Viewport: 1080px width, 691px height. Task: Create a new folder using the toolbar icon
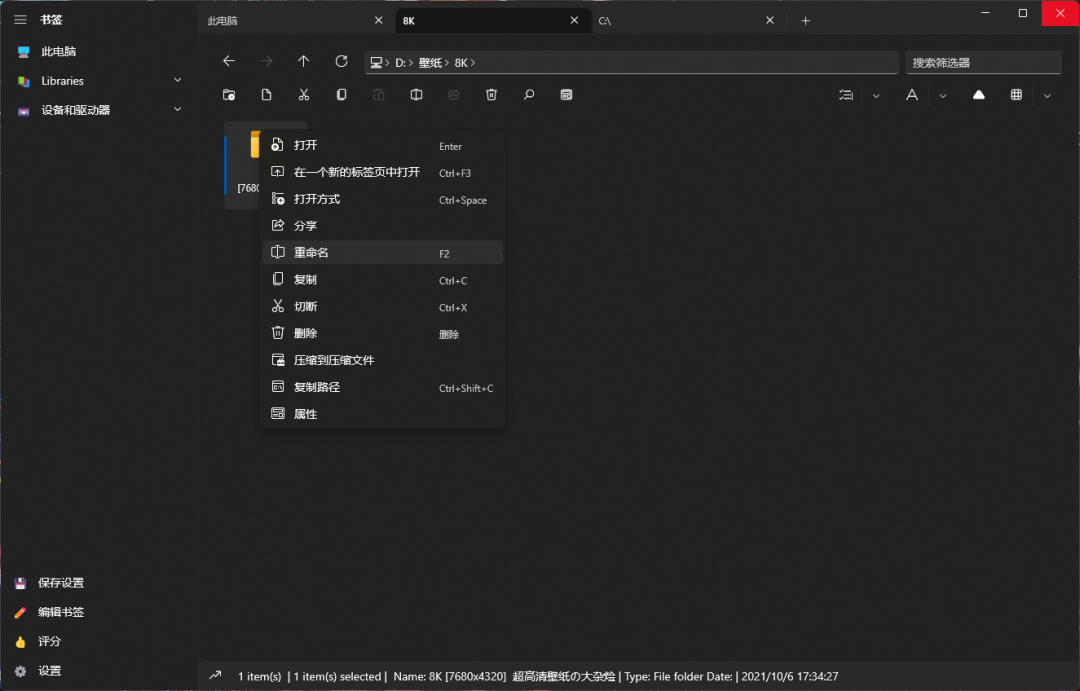click(x=229, y=94)
